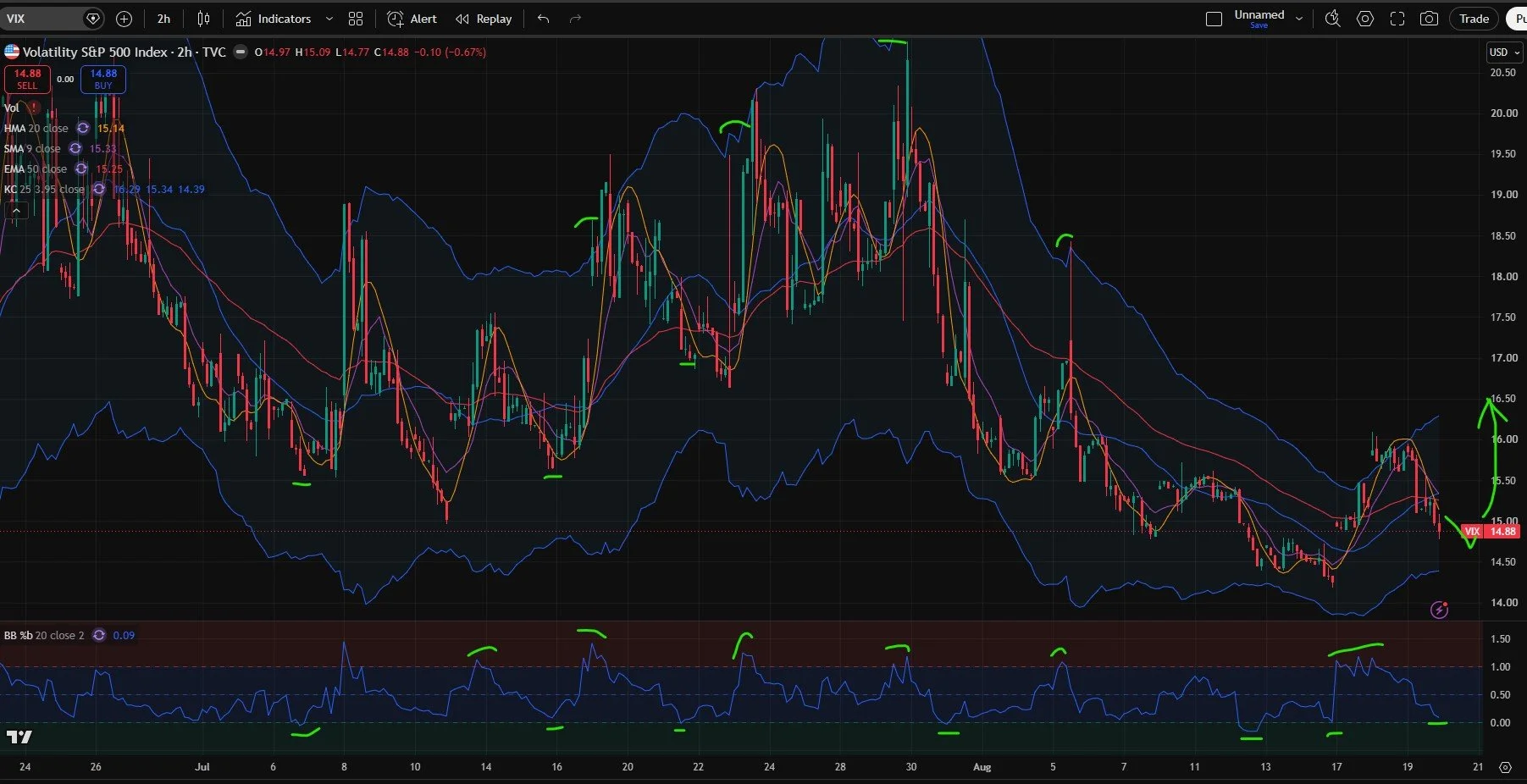Click the purple cycle icon beside BB %b
Viewport: 1527px width, 784px height.
click(x=99, y=635)
